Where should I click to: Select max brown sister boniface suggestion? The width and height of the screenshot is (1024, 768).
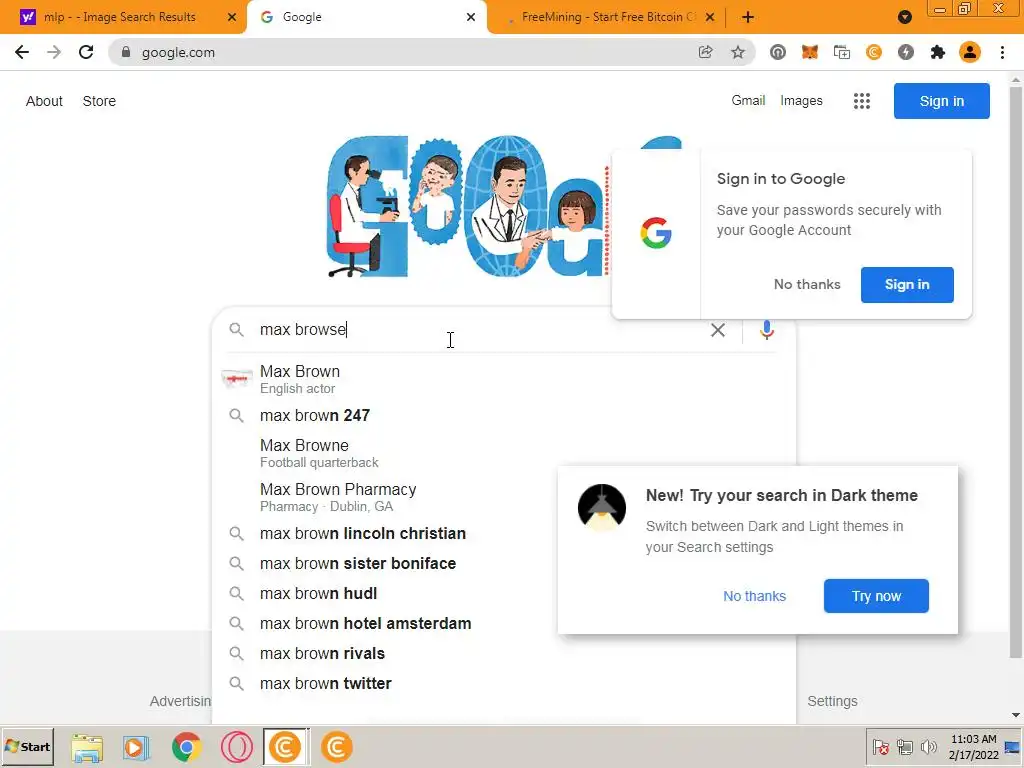point(385,564)
